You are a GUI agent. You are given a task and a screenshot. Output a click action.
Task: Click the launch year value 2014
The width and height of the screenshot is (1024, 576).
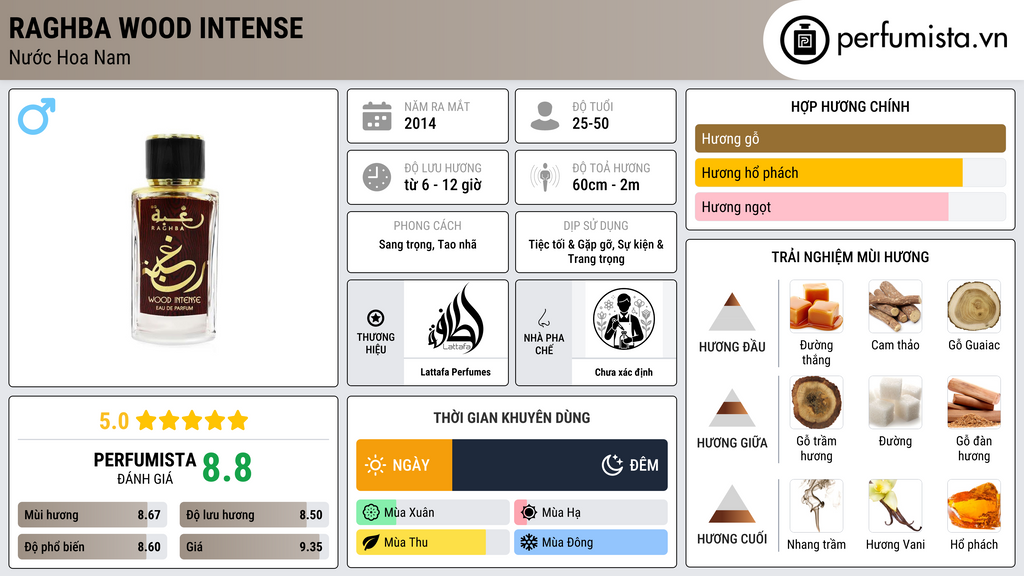pyautogui.click(x=420, y=123)
